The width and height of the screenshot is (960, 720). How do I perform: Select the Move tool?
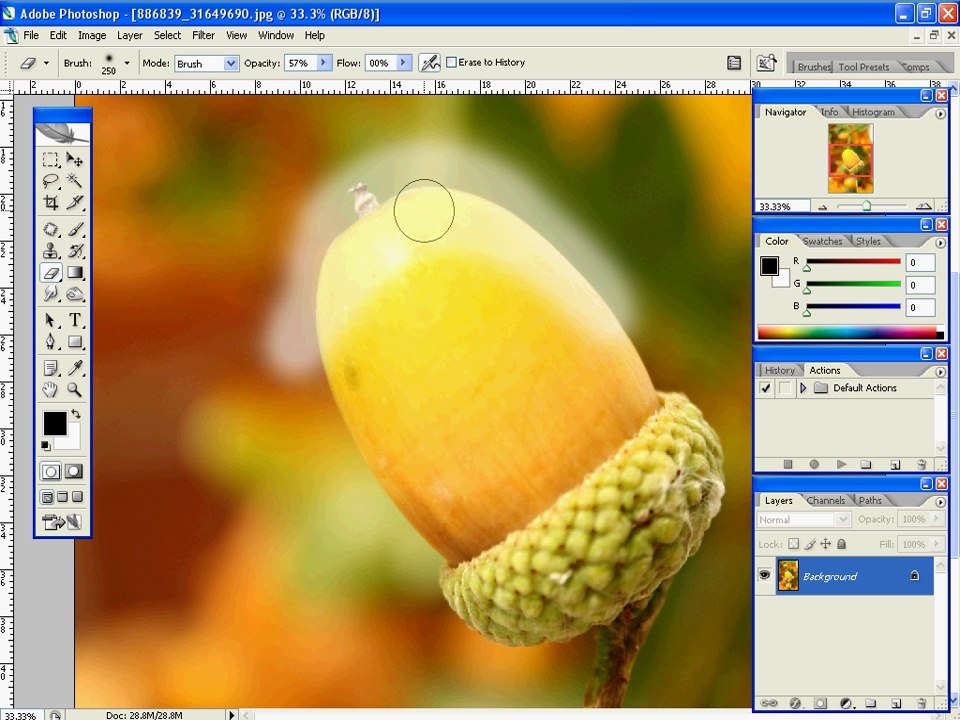tap(75, 160)
